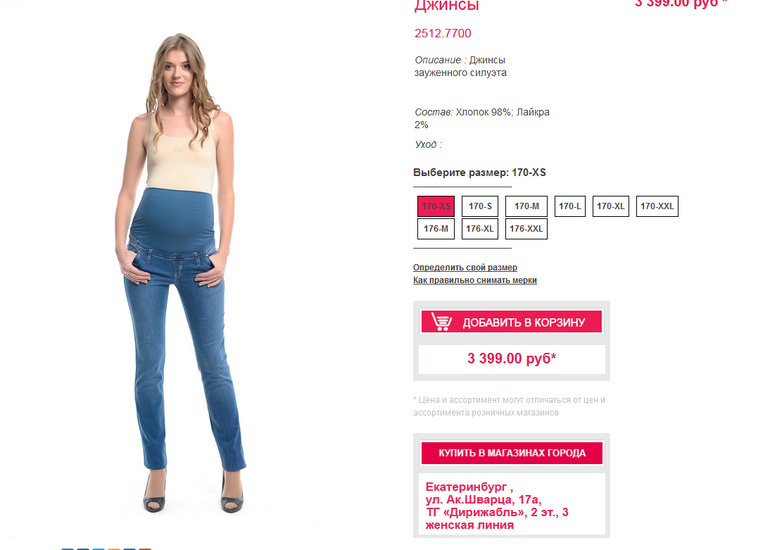Click Купить в магазинах города button
Image resolution: width=770 pixels, height=550 pixels.
(x=512, y=453)
